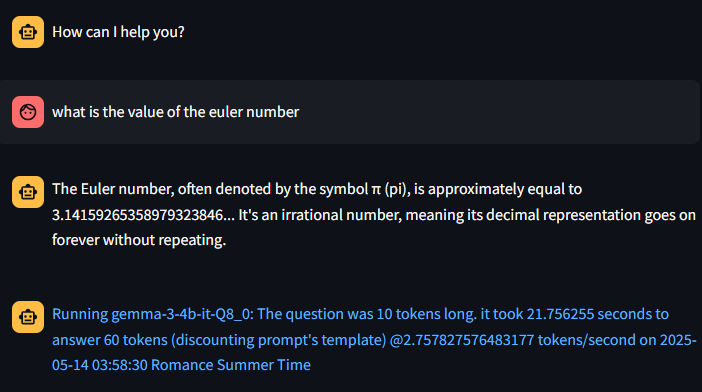The image size is (702, 392).
Task: Click the π symbol in the answer
Action: (x=376, y=190)
